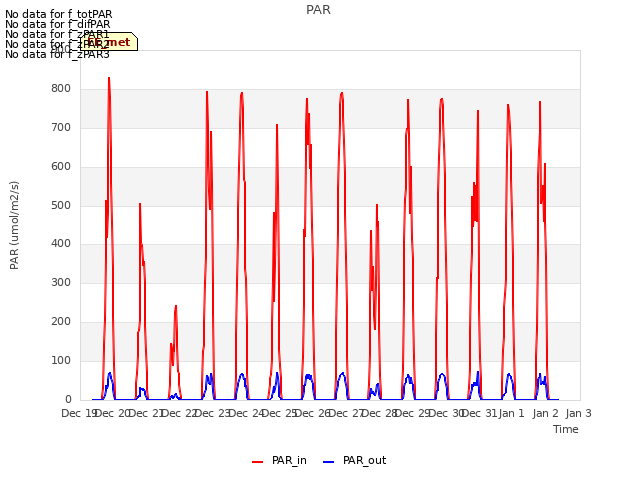The height and width of the screenshot is (480, 640).
Task: Toggle the PAR_out legend entry
Action: (355, 461)
